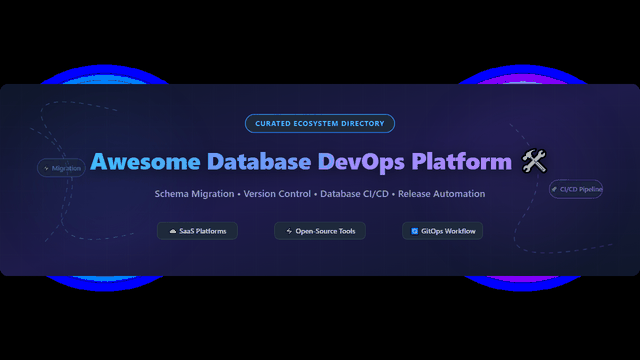Click the Schema Migration subtitle text
This screenshot has height=360, width=640.
[x=194, y=194]
